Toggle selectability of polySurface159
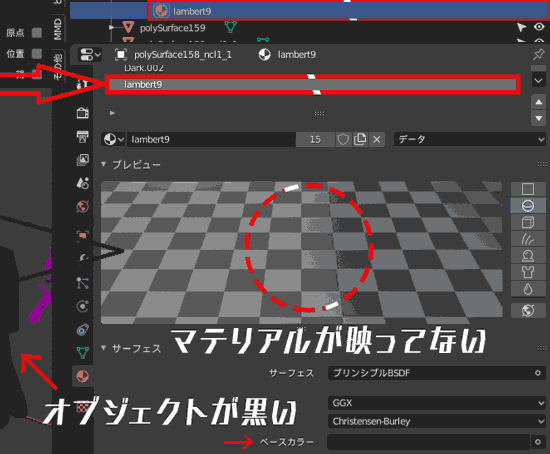The width and height of the screenshot is (550, 454). [x=521, y=27]
